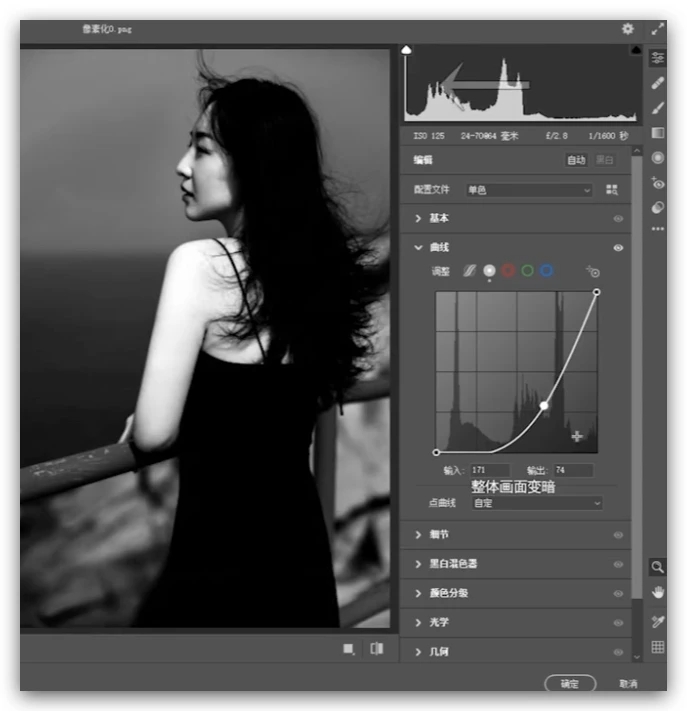Select the adjustment brush tool
The image size is (687, 711).
coord(658,107)
